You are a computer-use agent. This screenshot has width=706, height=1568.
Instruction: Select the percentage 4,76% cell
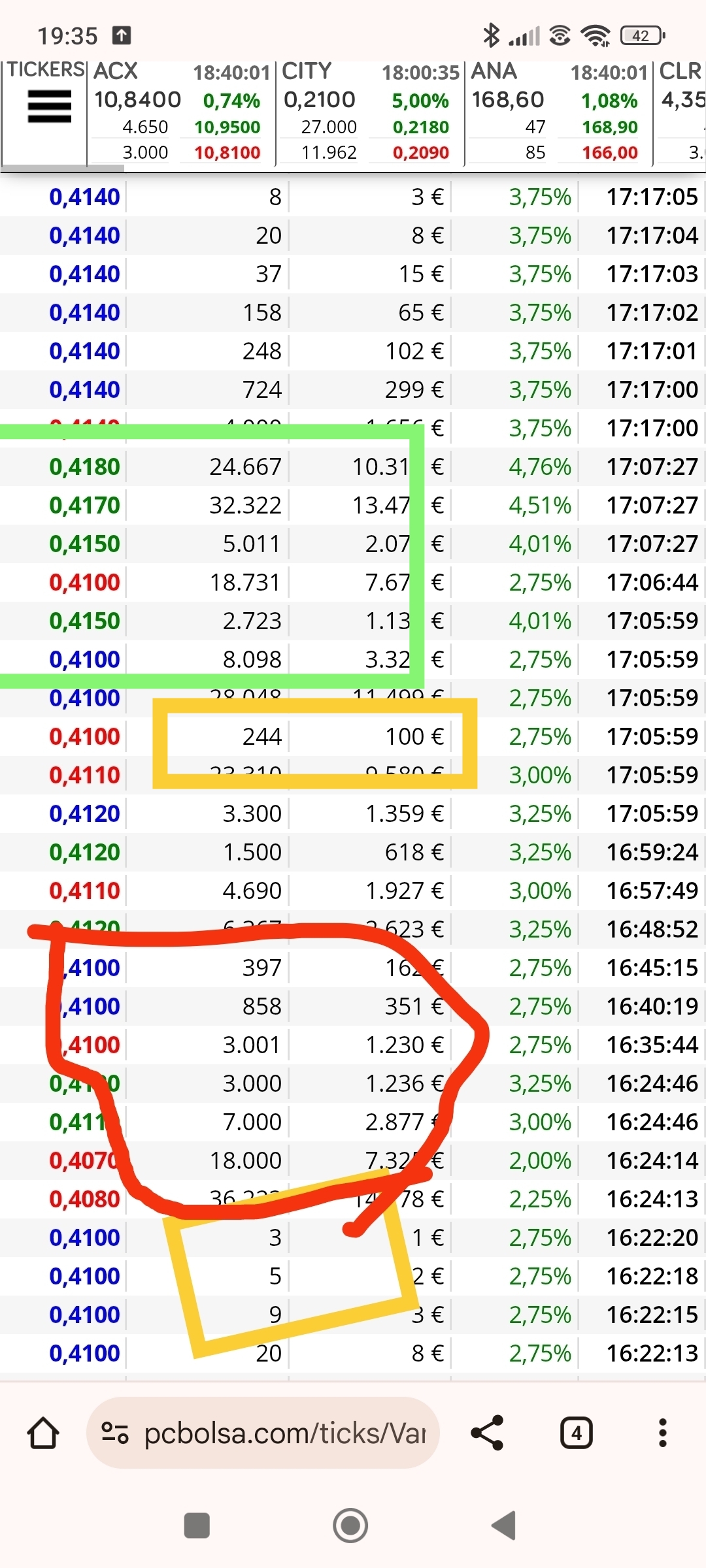pyautogui.click(x=540, y=466)
